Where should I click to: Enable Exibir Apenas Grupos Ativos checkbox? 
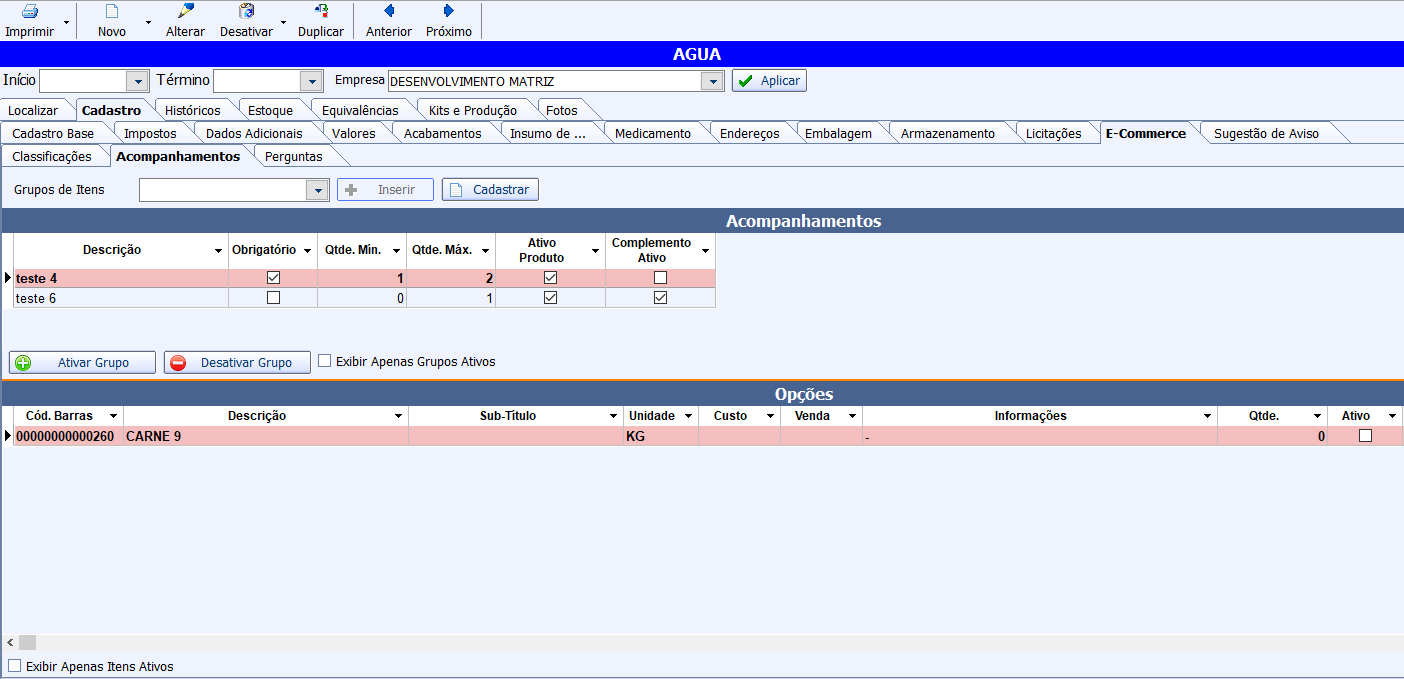(x=325, y=361)
